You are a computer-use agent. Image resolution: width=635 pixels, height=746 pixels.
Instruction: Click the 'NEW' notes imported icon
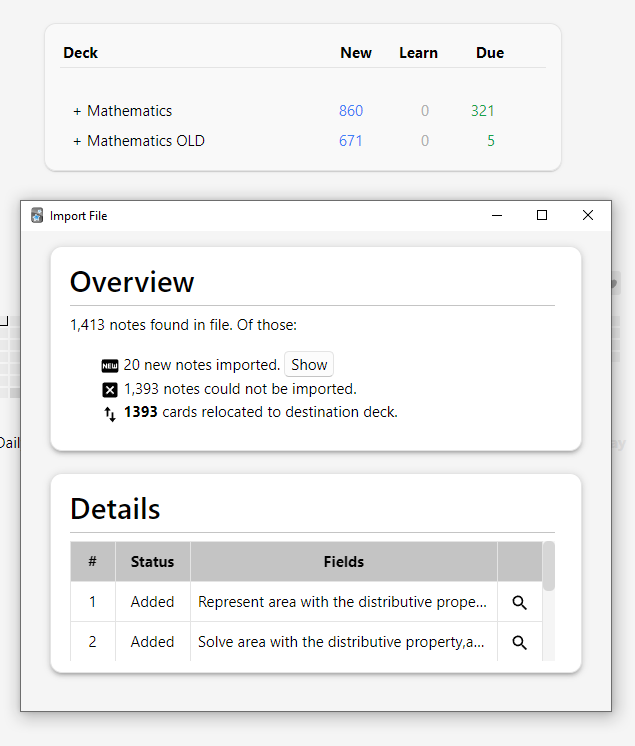[110, 366]
